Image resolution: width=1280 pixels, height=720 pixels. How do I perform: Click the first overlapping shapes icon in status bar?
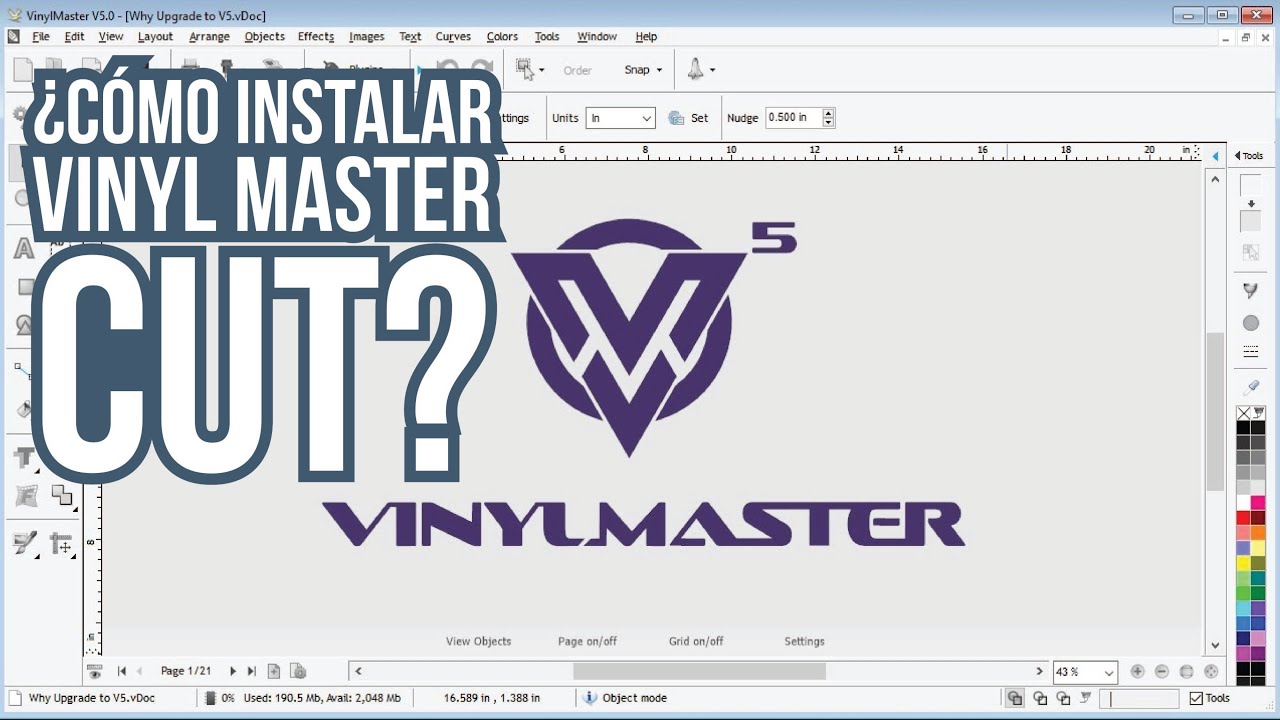pyautogui.click(x=1015, y=698)
